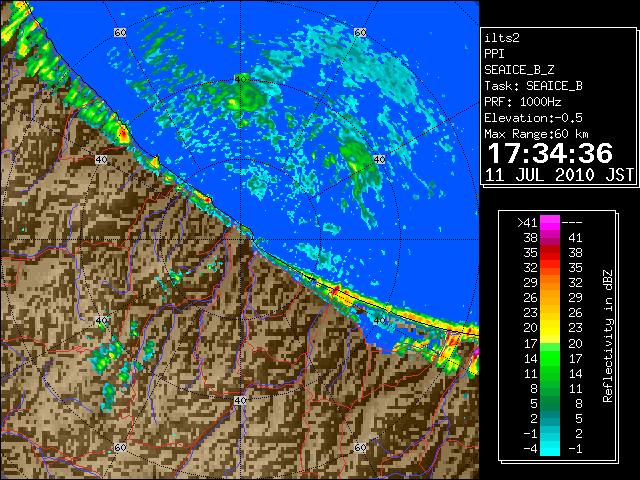Click the 'Task: SEAICE_B' line
Image resolution: width=640 pixels, height=480 pixels.
click(x=533, y=86)
